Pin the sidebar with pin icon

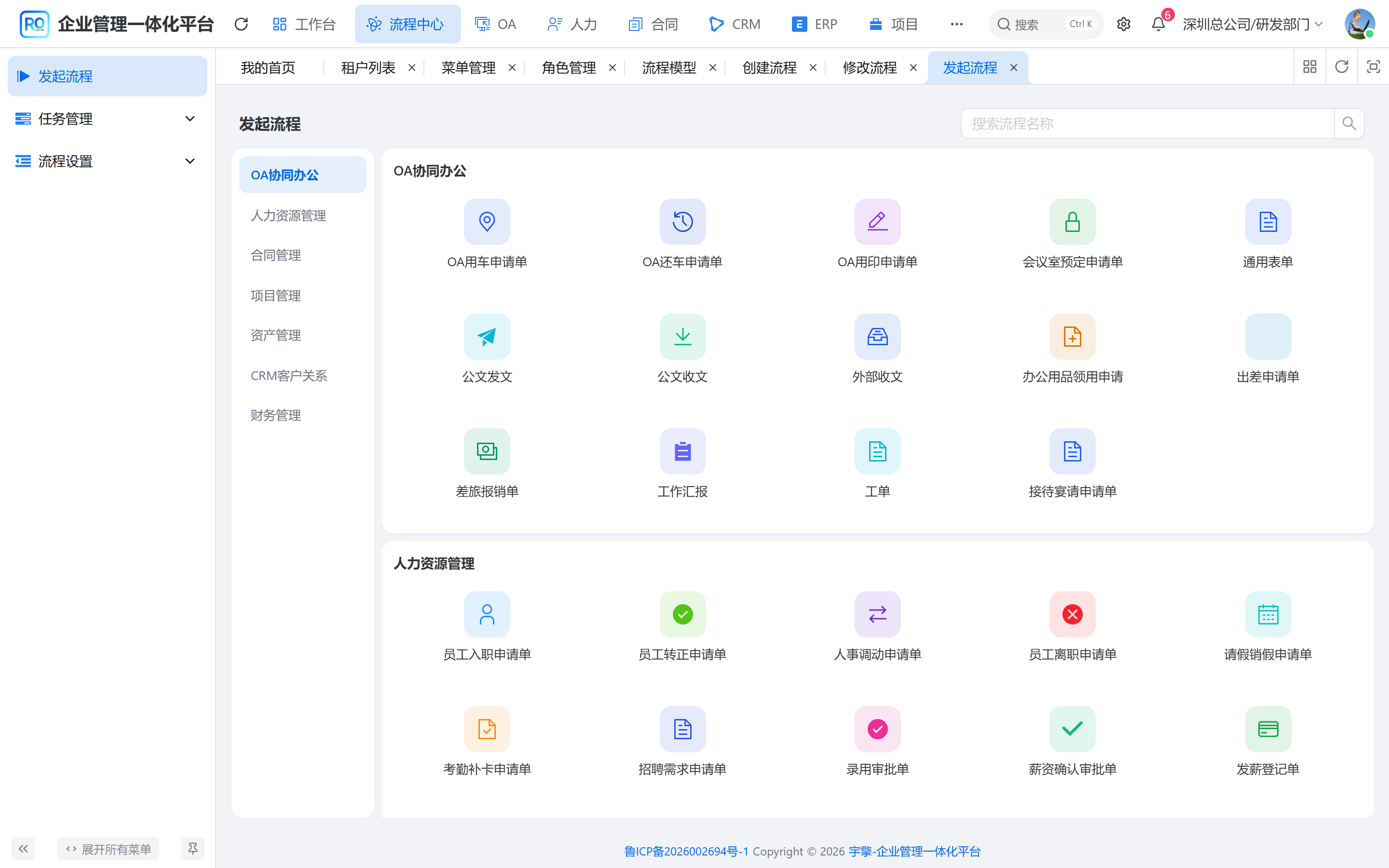pos(193,849)
